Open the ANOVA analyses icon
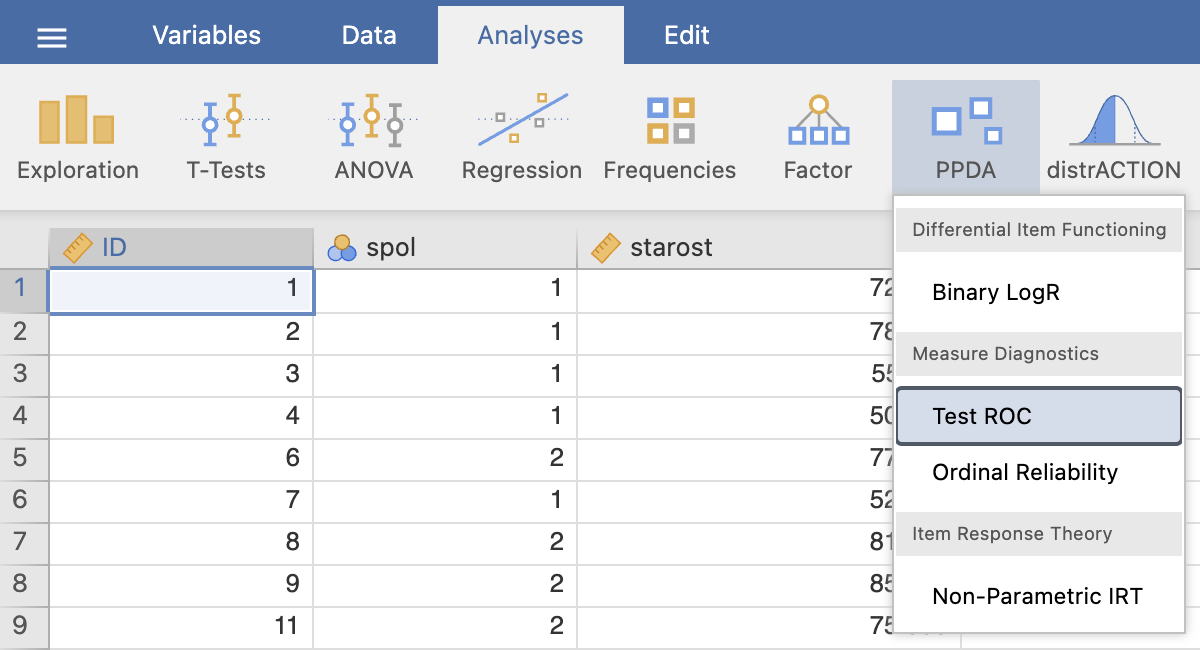The width and height of the screenshot is (1200, 650). point(373,139)
